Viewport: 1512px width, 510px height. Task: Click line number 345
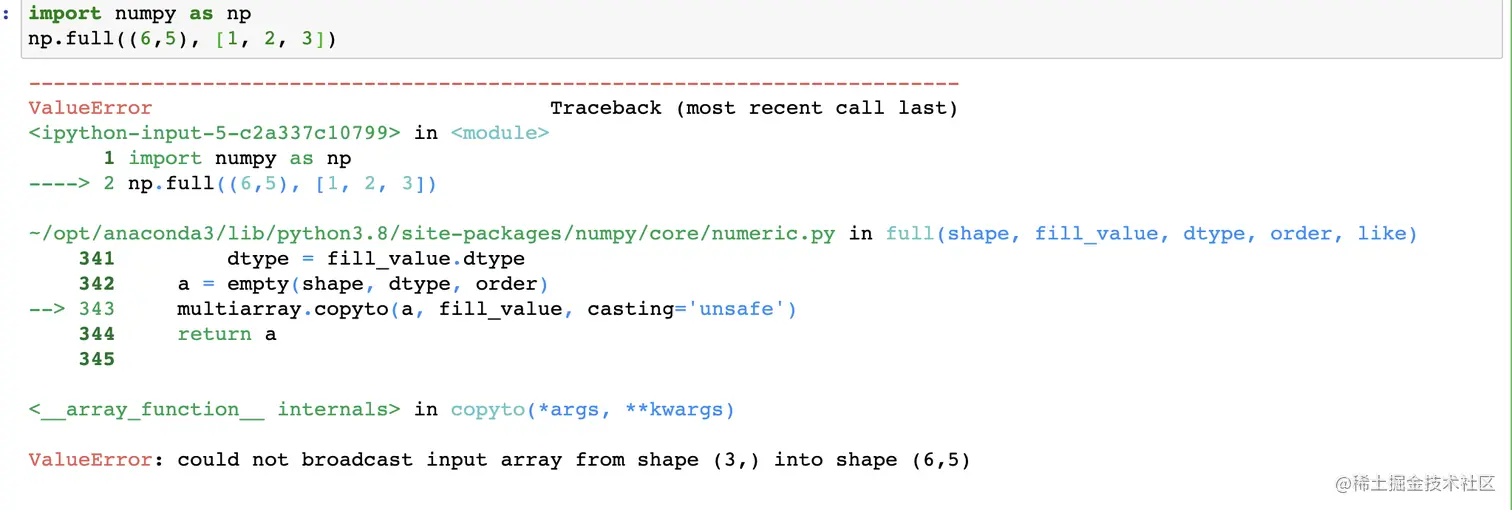pos(97,359)
